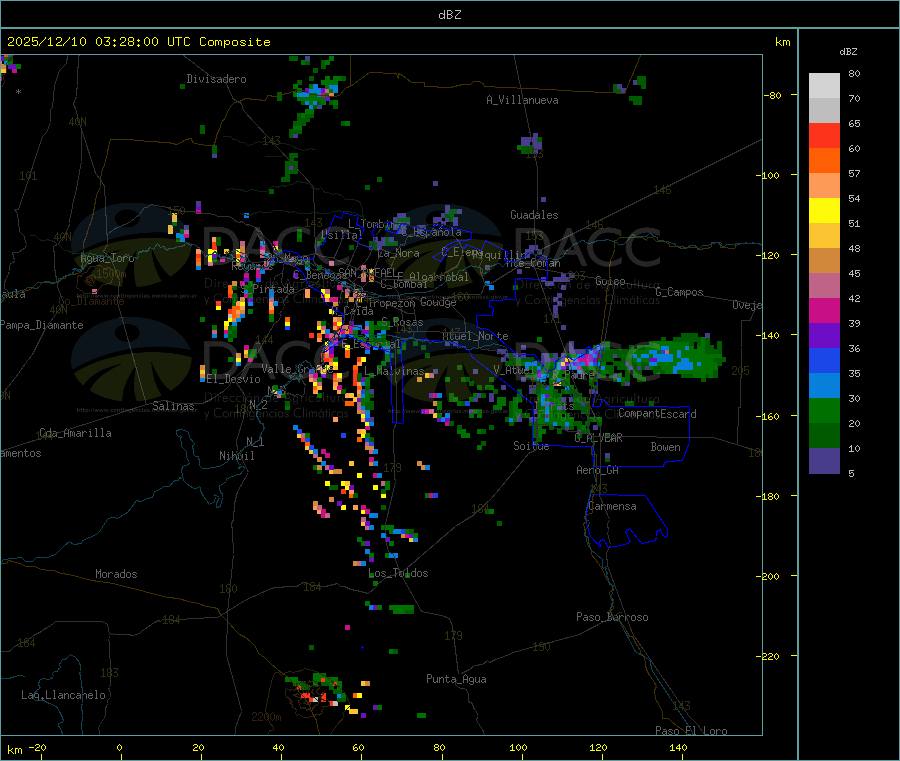Click the Carmensa map label
The width and height of the screenshot is (900, 761).
point(612,506)
